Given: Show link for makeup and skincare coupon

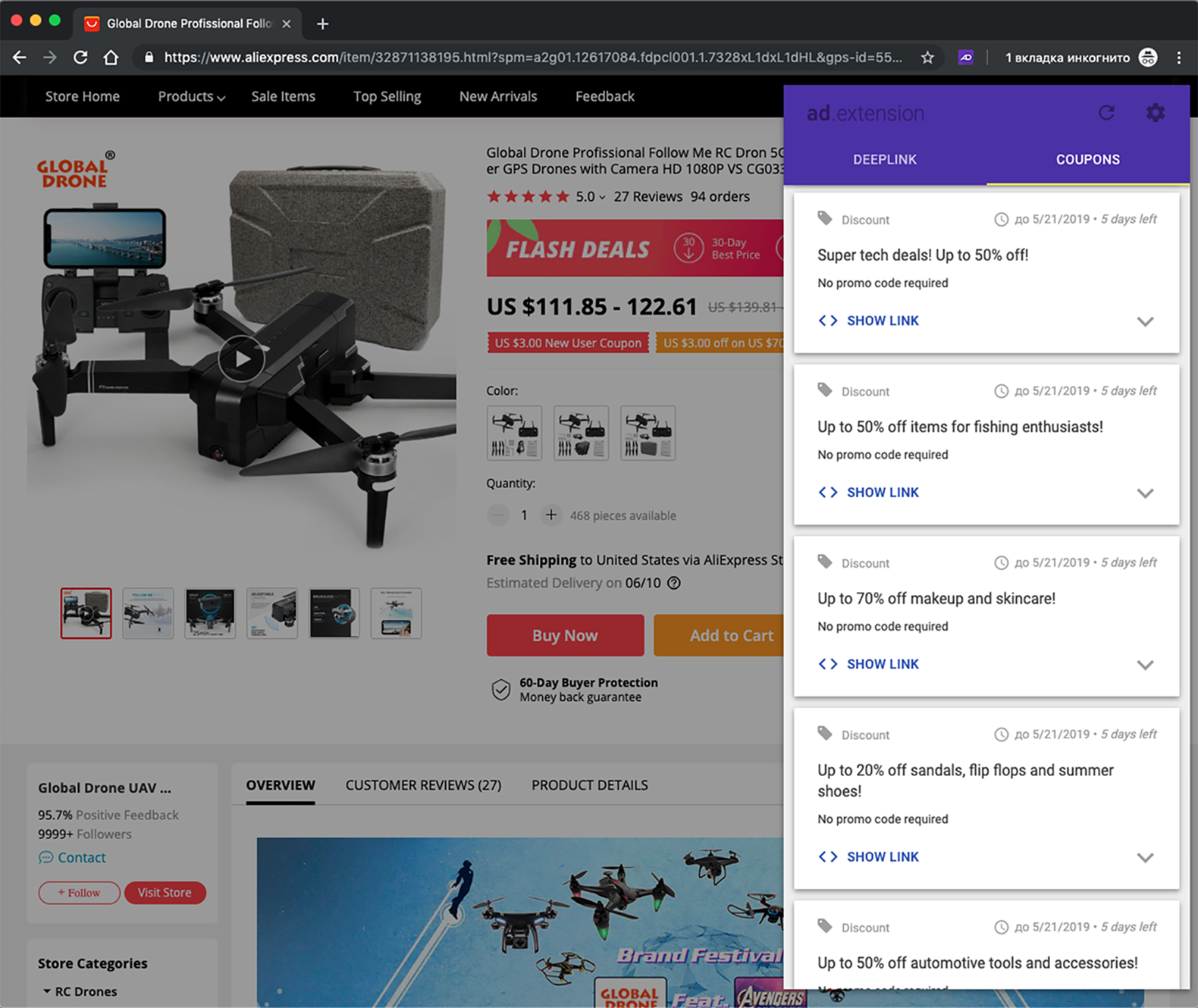Looking at the screenshot, I should (869, 664).
